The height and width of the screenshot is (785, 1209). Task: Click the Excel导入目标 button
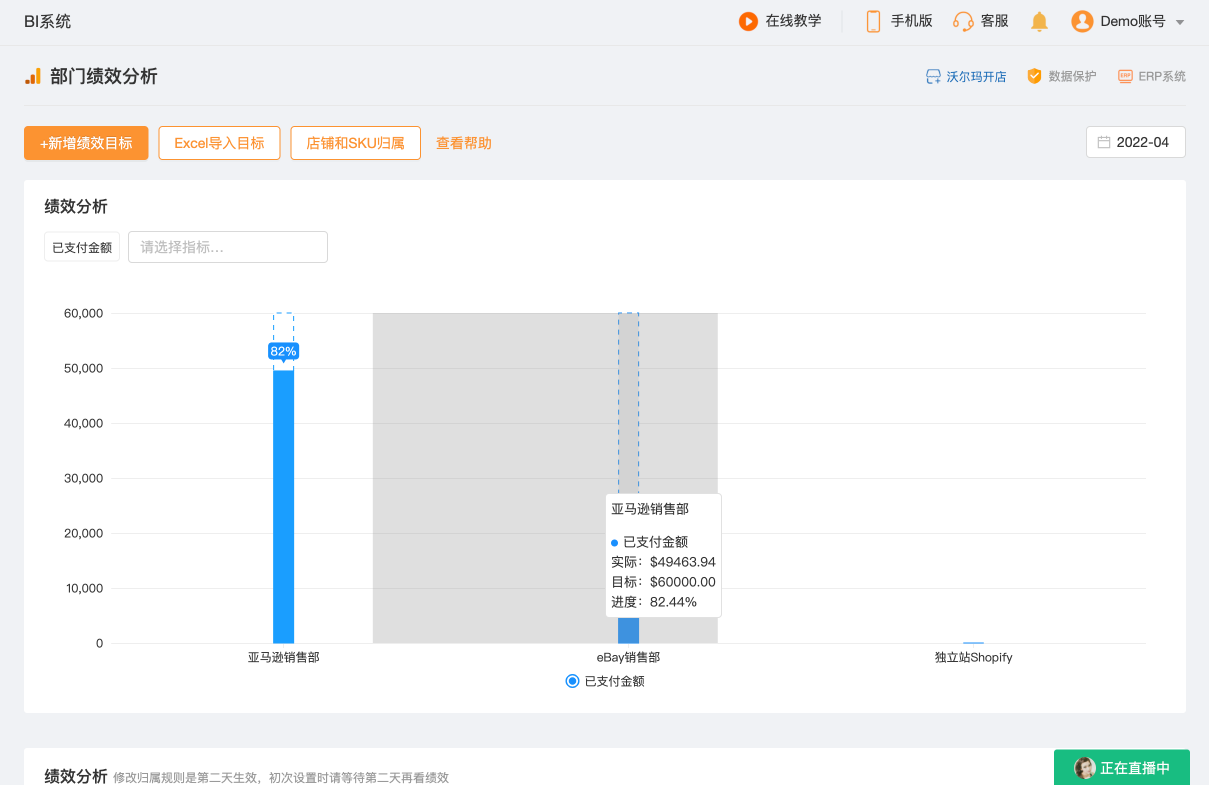pyautogui.click(x=219, y=143)
